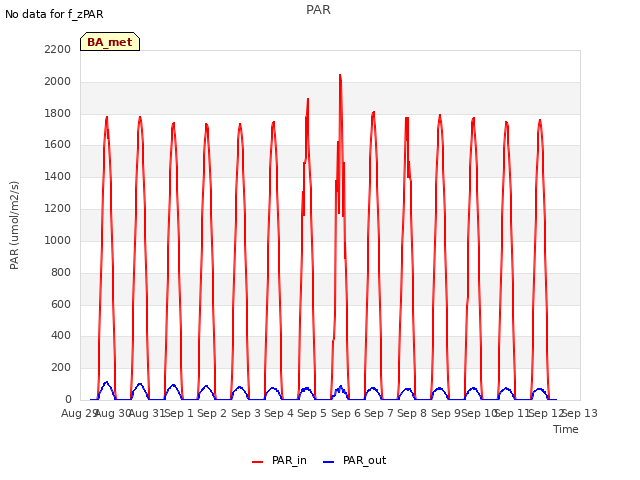The height and width of the screenshot is (480, 640).
Task: Click the PAR_in spike peak on Sep 5
Action: click(x=308, y=99)
